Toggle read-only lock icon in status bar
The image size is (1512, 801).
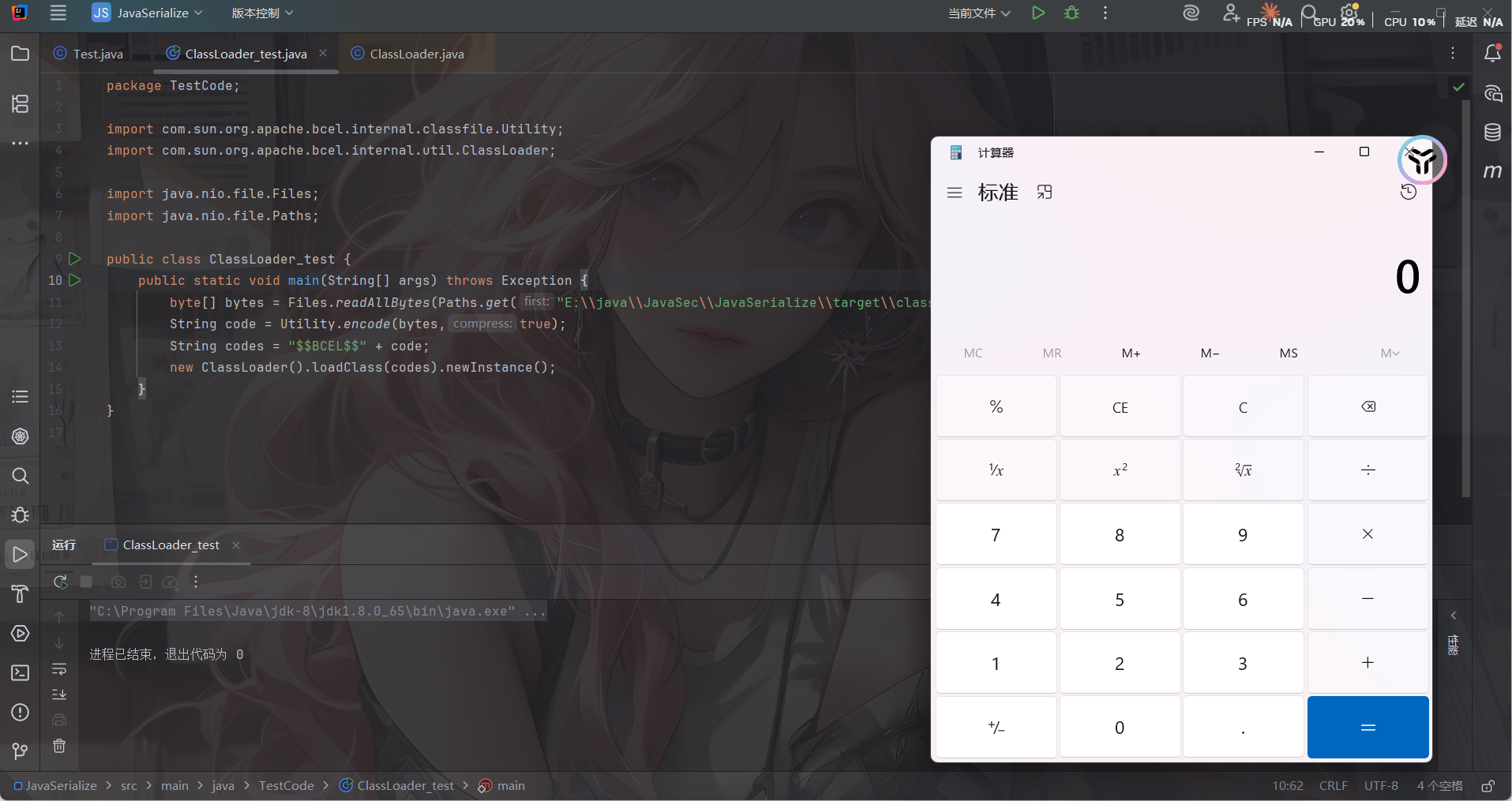coord(1488,786)
